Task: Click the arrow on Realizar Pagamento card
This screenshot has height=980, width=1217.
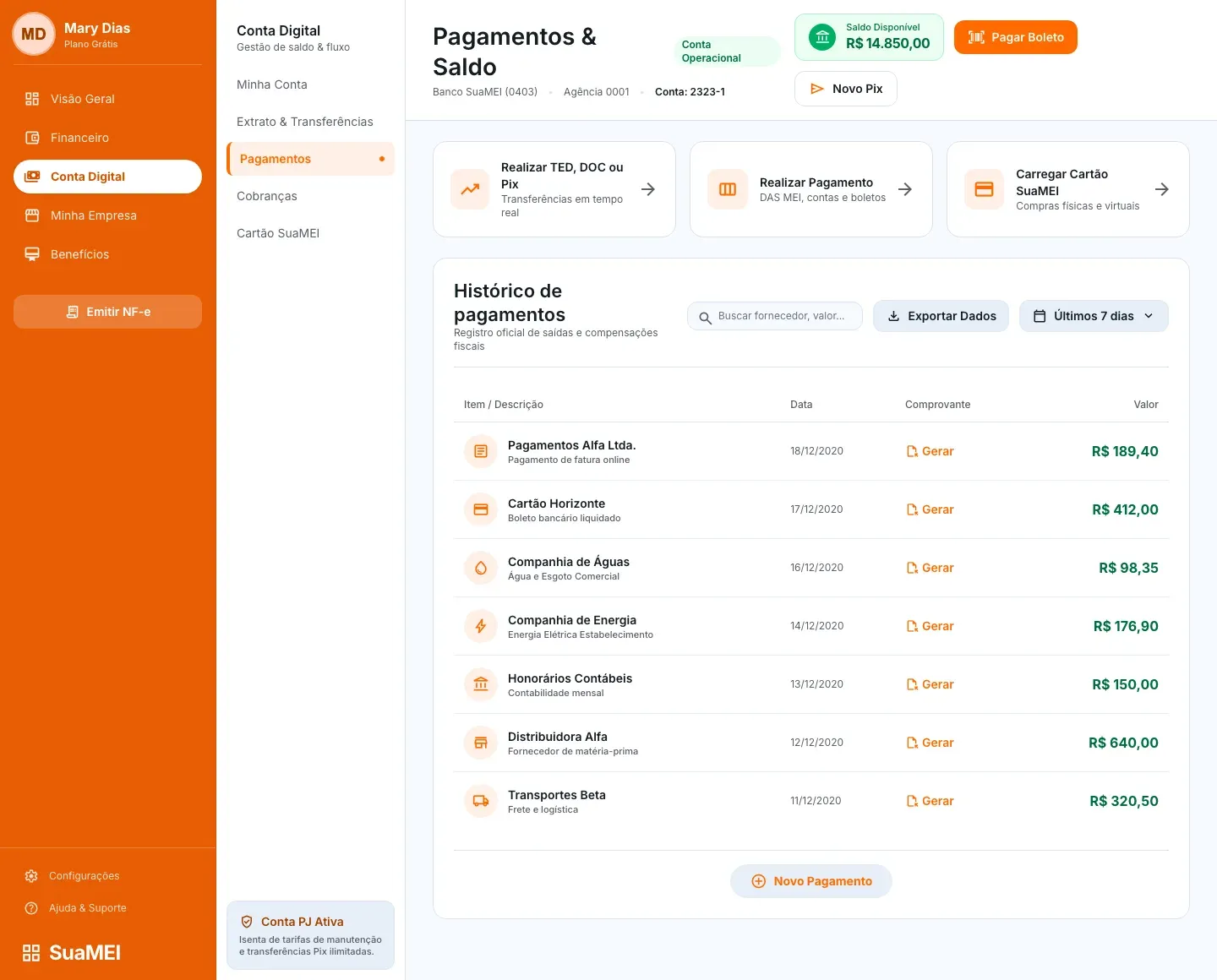Action: [x=905, y=189]
